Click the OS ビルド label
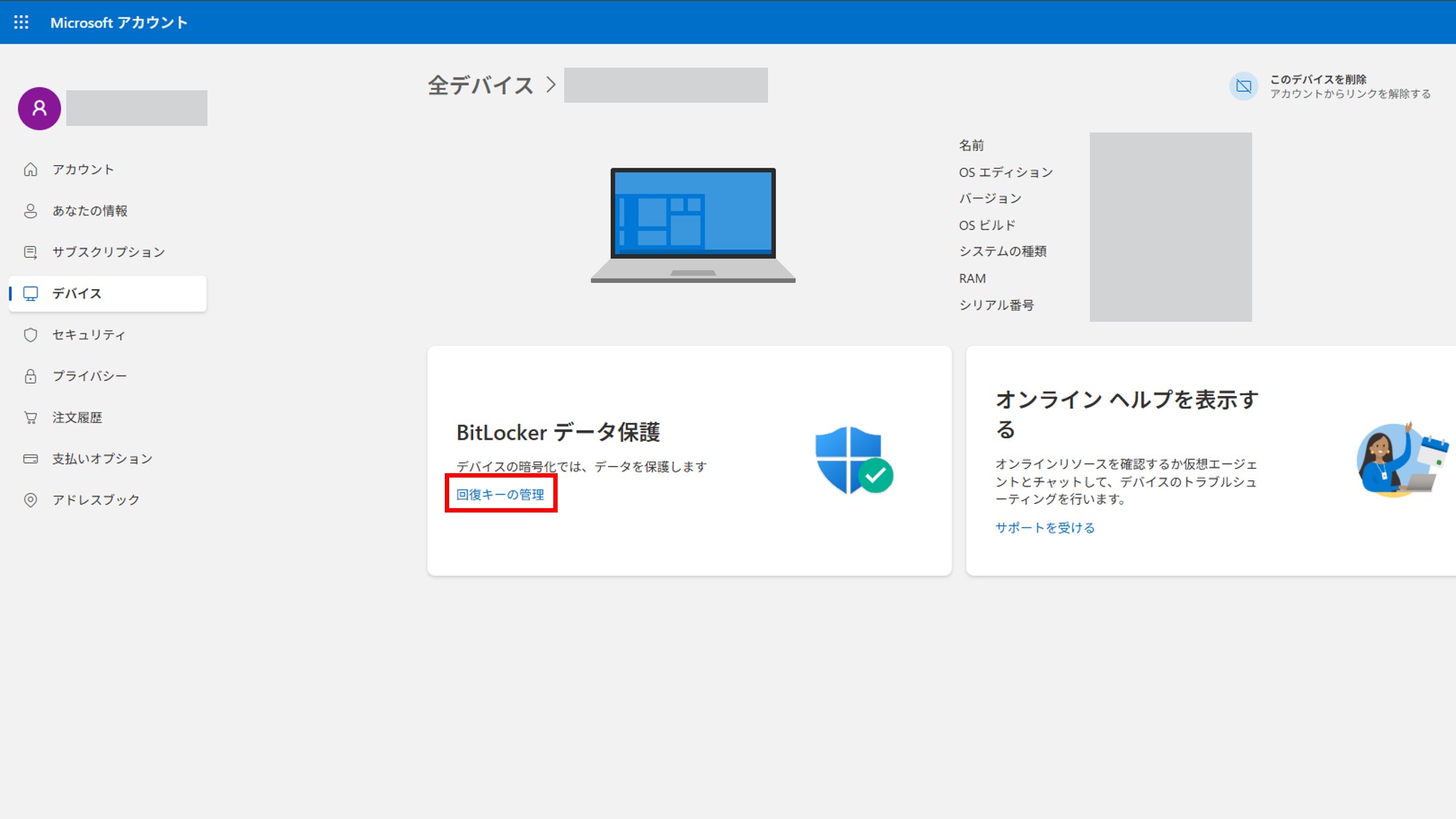1456x819 pixels. pyautogui.click(x=987, y=226)
